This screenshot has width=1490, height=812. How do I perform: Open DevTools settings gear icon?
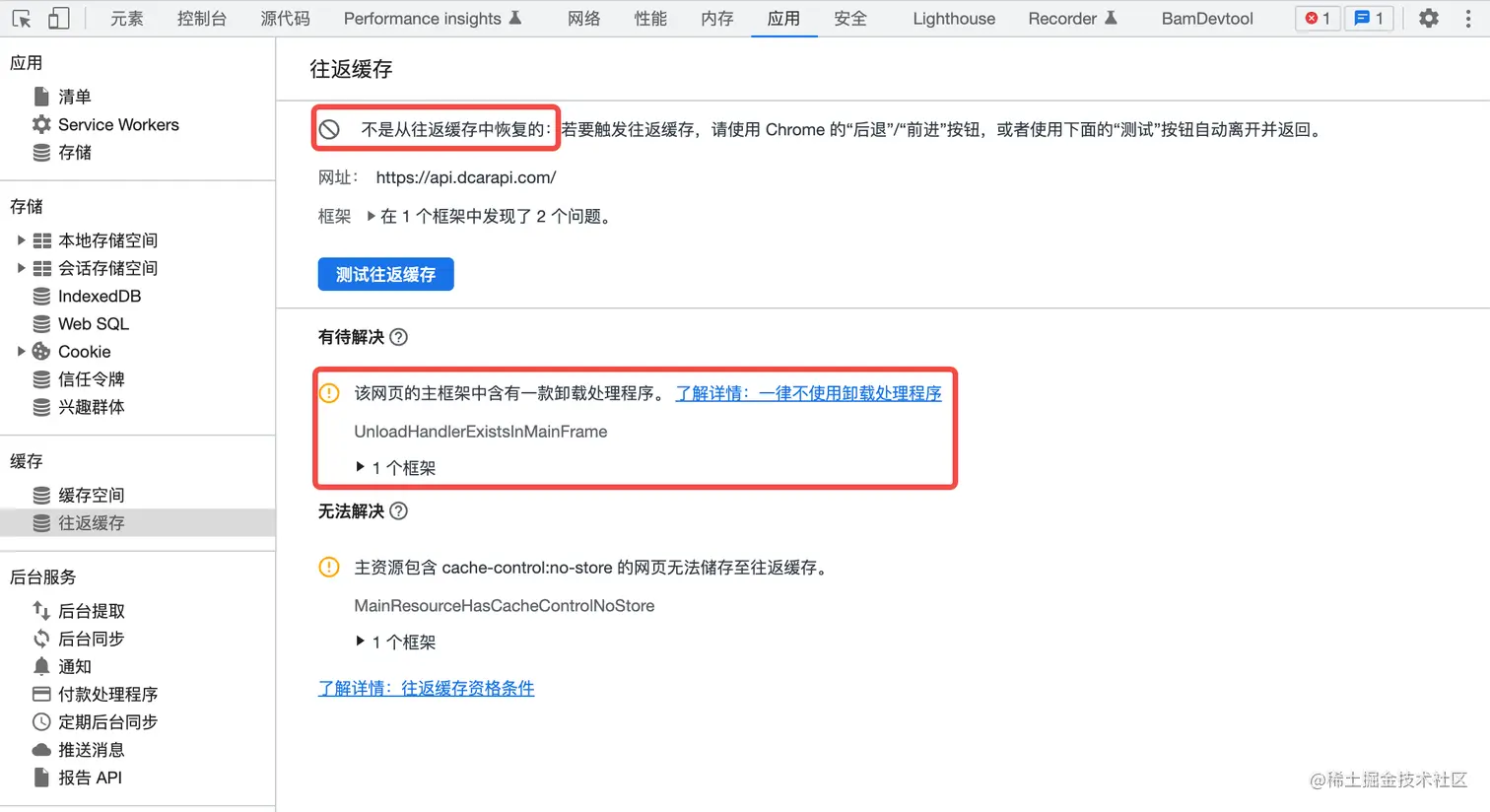pos(1429,18)
